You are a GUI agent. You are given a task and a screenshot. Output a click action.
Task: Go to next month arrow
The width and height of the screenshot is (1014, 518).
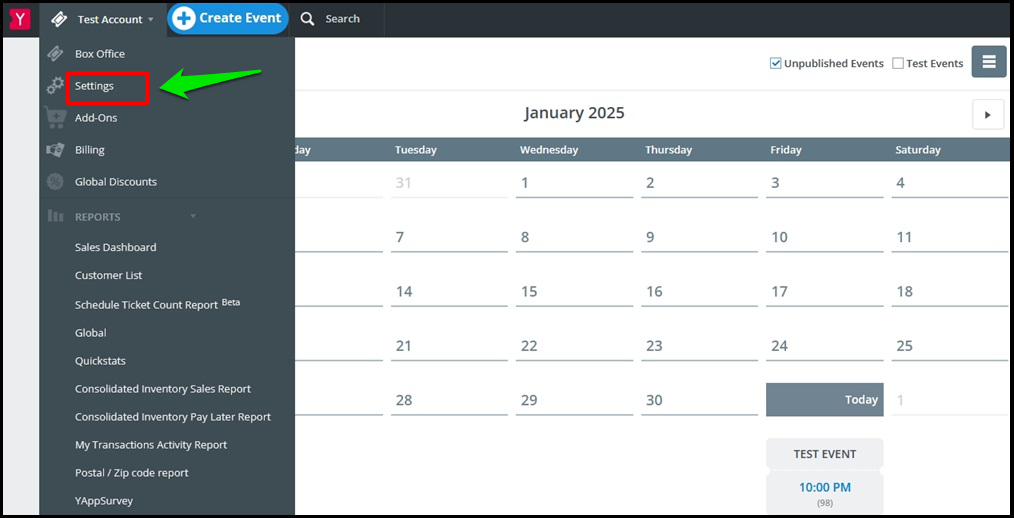tap(988, 114)
